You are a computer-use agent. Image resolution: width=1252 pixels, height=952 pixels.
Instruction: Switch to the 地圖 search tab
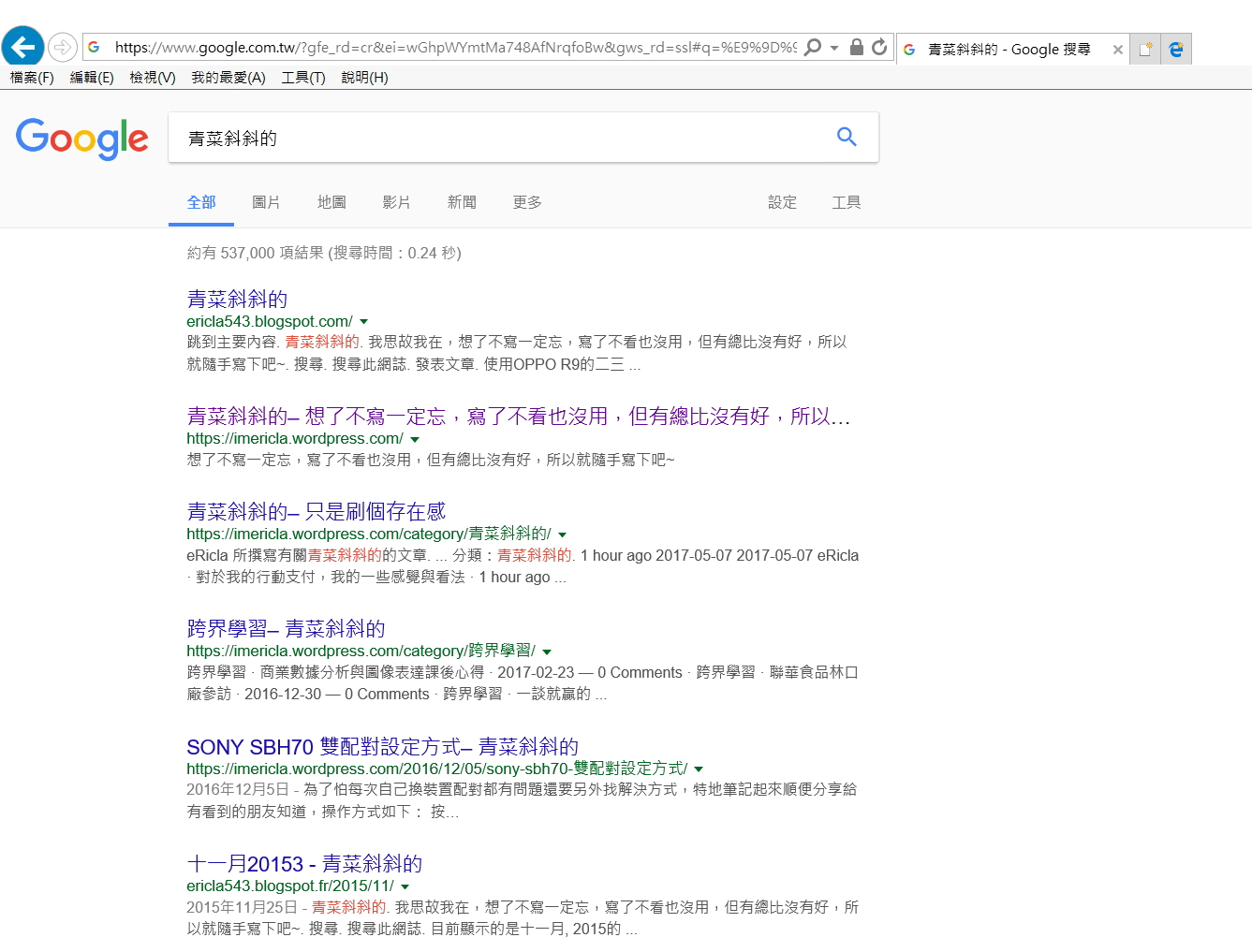pyautogui.click(x=331, y=202)
